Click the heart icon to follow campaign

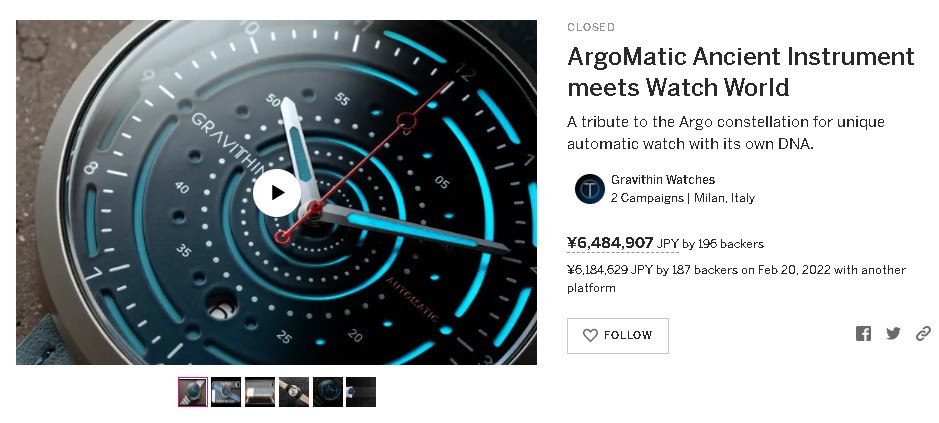point(590,336)
